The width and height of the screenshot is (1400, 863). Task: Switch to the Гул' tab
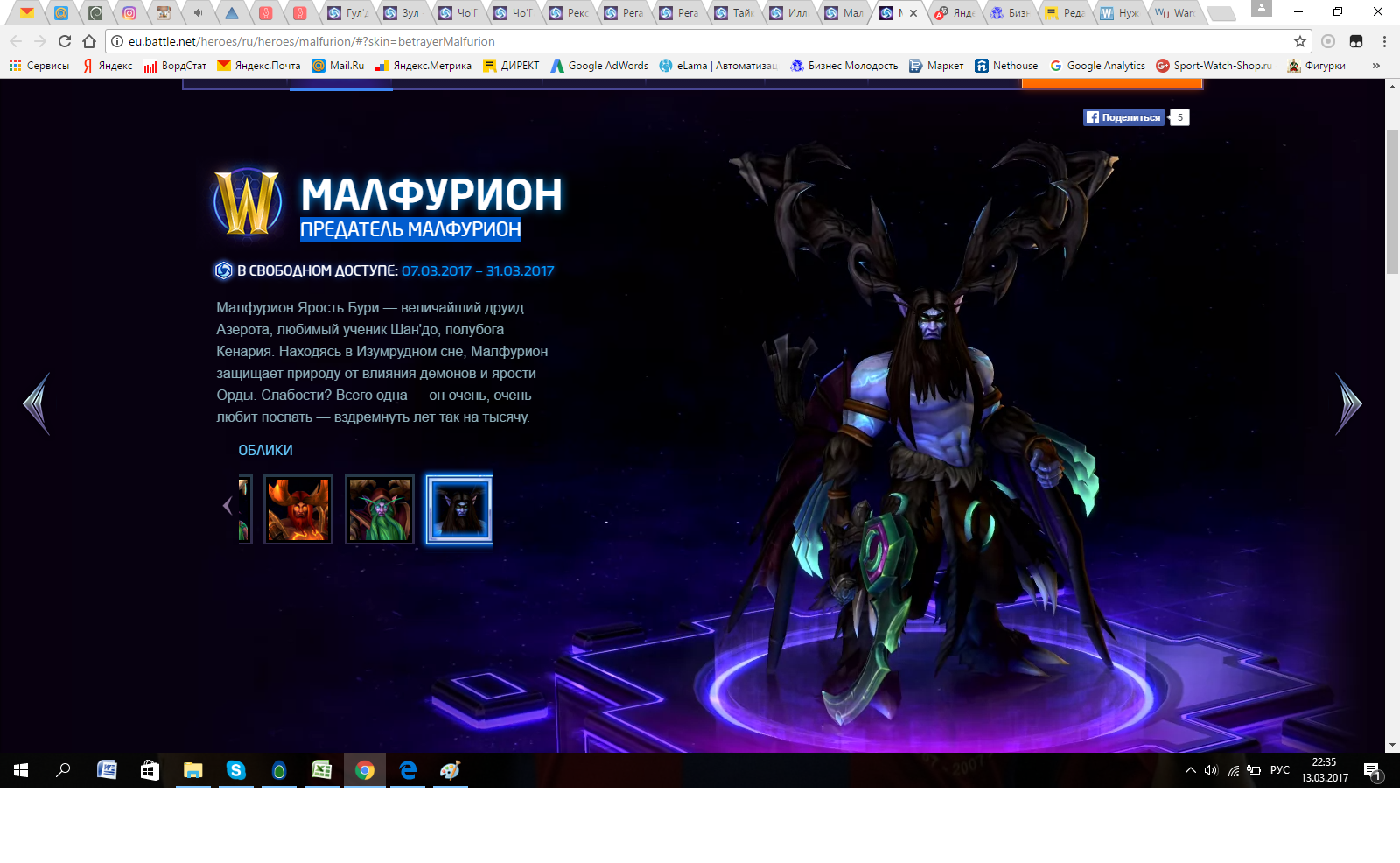(347, 13)
